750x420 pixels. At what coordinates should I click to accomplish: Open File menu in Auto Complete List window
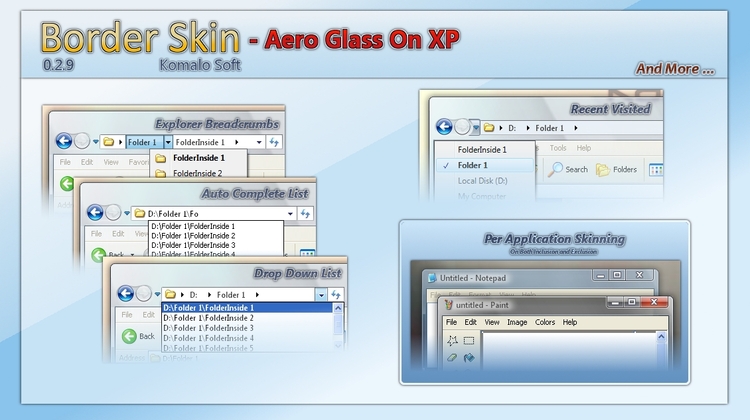click(96, 233)
